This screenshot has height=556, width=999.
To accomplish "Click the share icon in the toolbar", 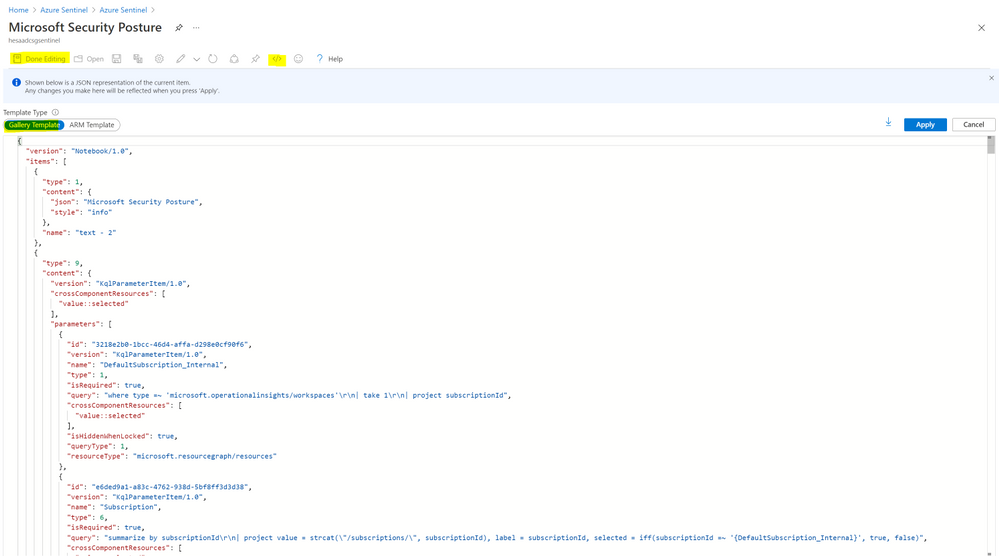I will [x=234, y=59].
